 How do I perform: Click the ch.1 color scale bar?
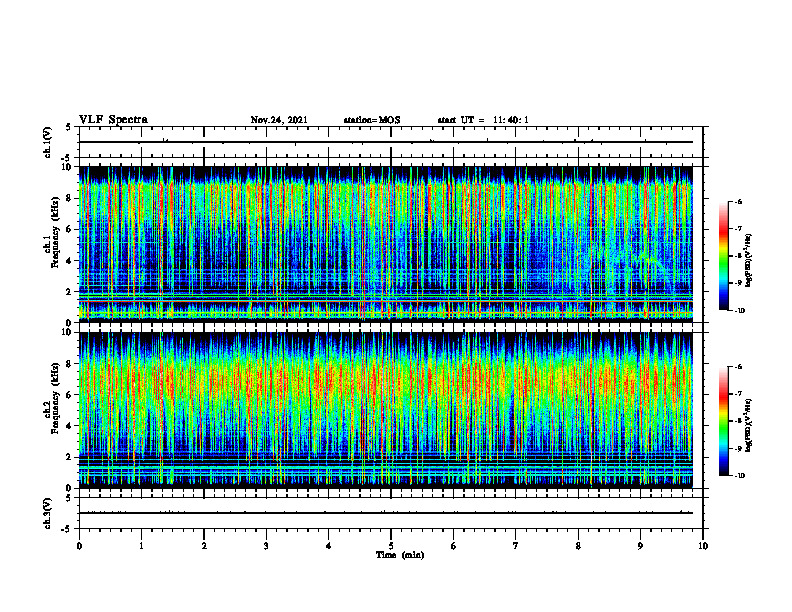[x=723, y=256]
